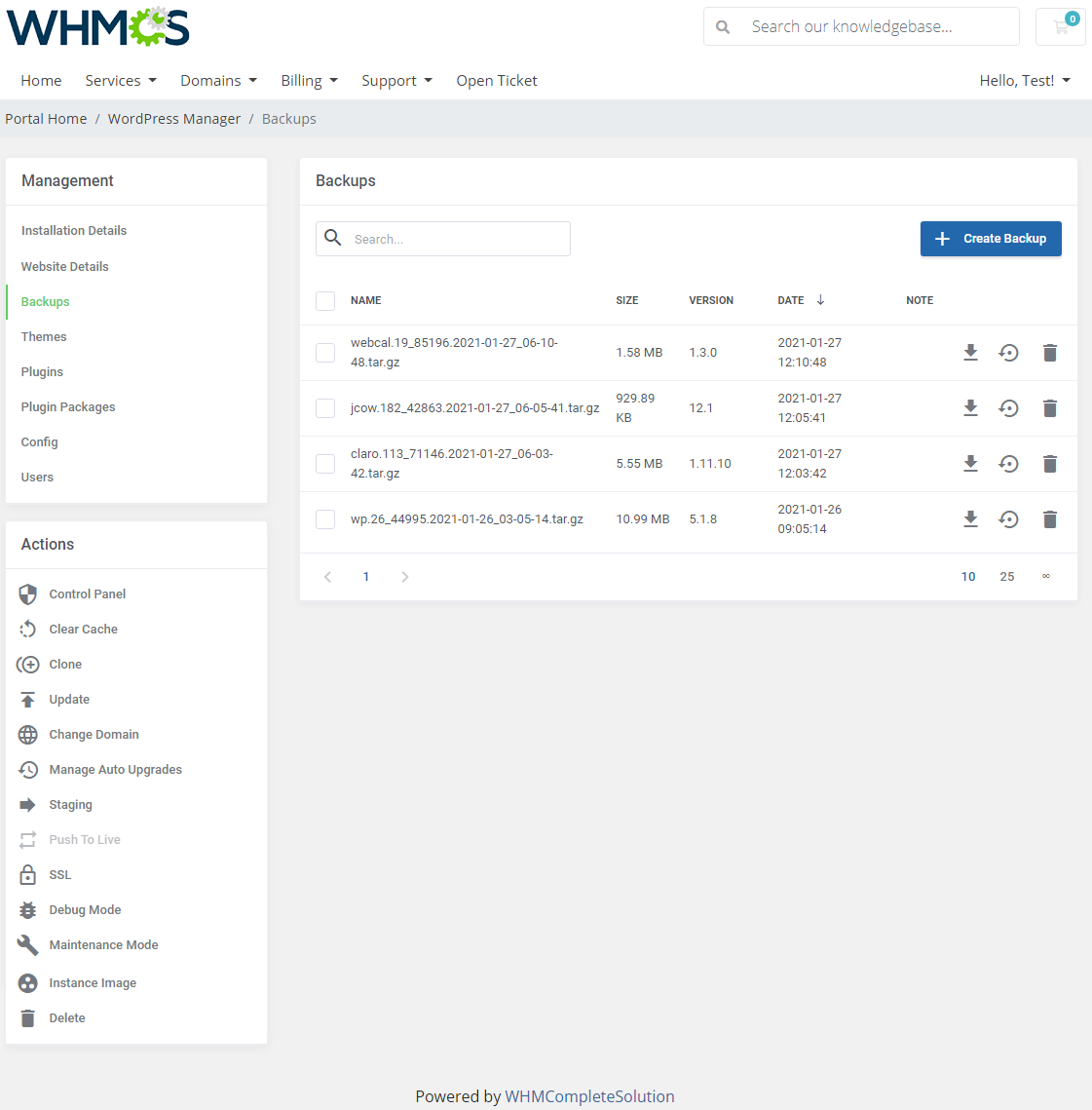This screenshot has height=1110, width=1092.
Task: Restore the webcal backup
Action: [x=1008, y=353]
